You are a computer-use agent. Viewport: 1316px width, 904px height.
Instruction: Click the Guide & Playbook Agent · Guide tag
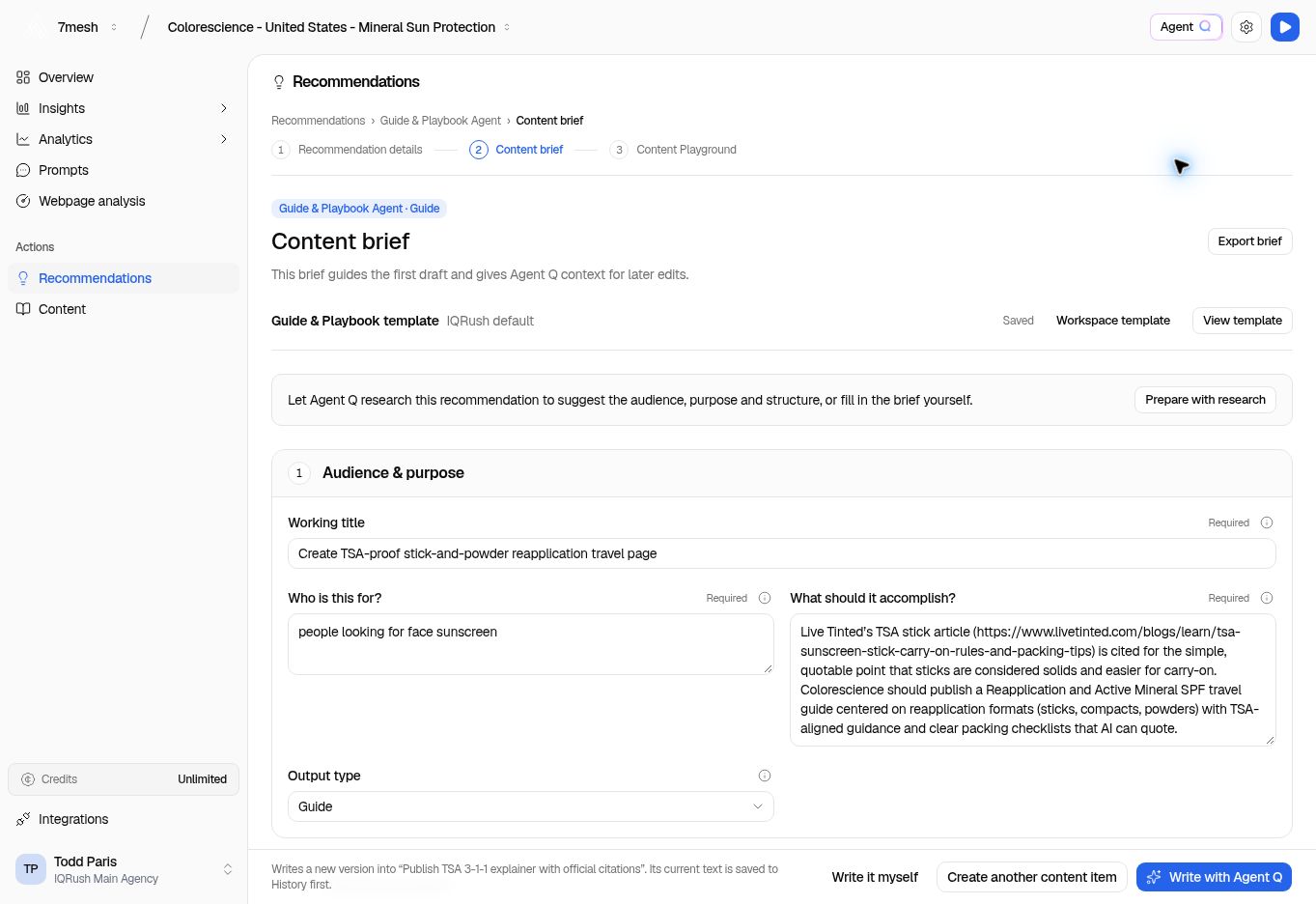pos(359,209)
